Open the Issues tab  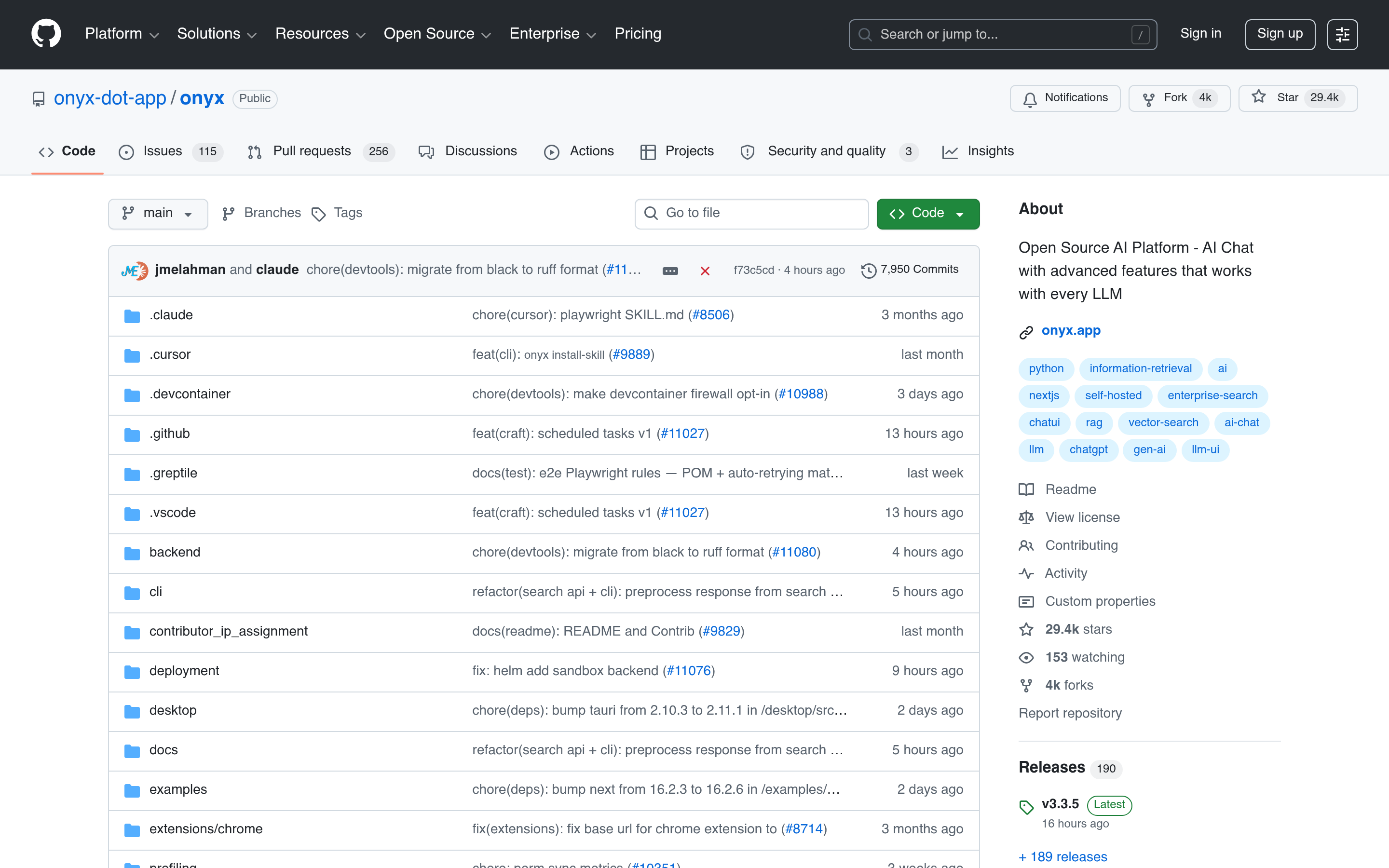pos(170,151)
